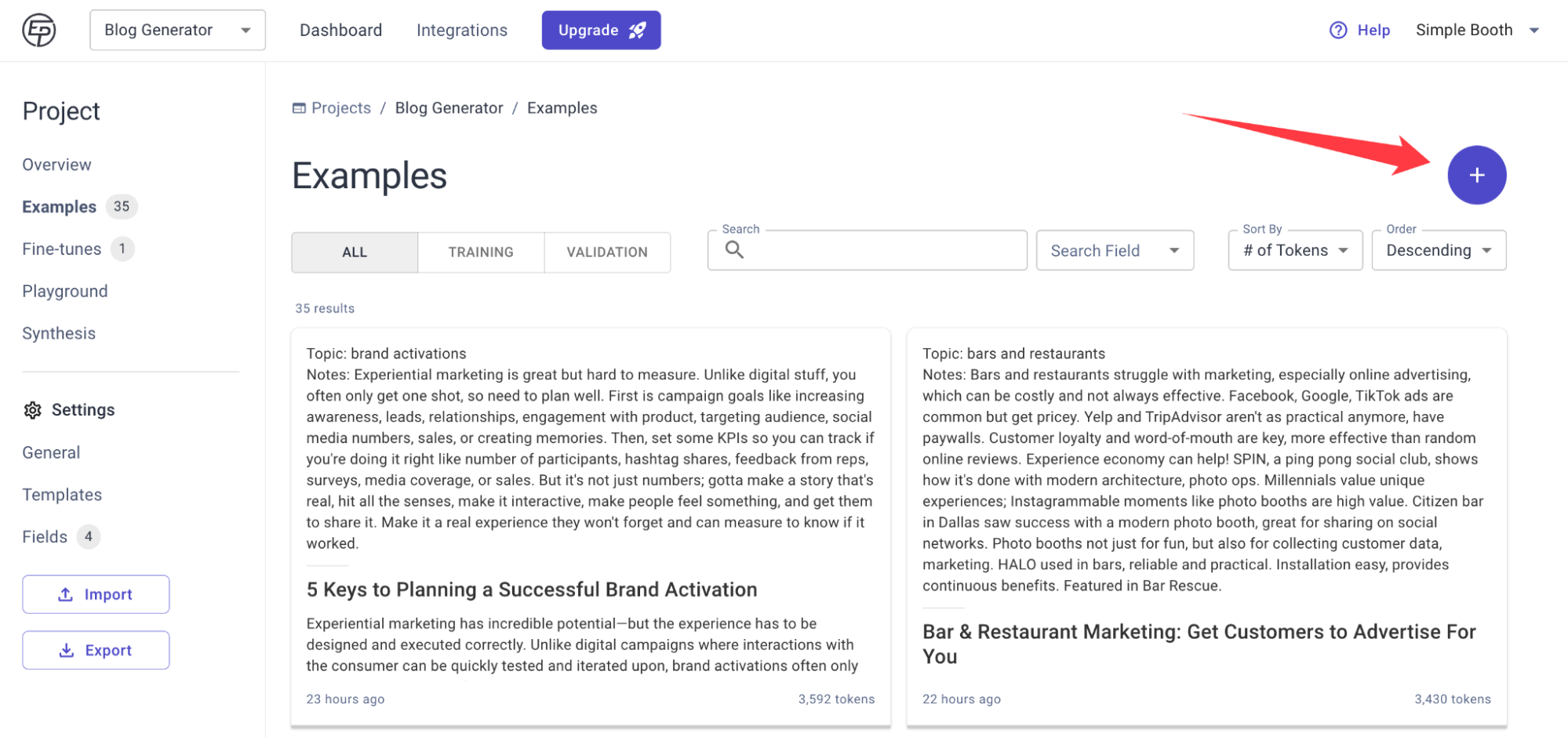Click the Export button
The image size is (1568, 737).
[96, 650]
